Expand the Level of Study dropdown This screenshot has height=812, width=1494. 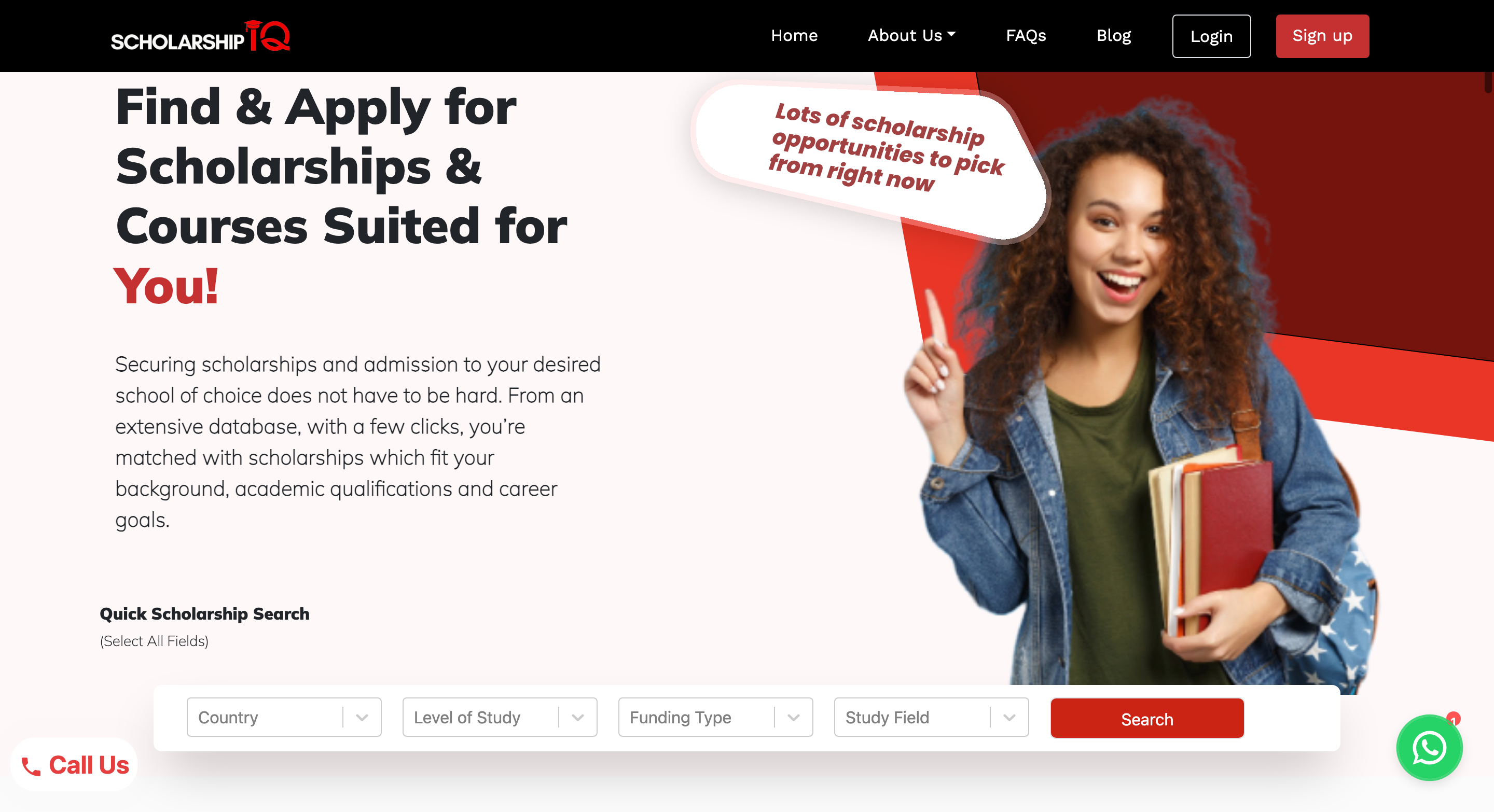point(500,717)
